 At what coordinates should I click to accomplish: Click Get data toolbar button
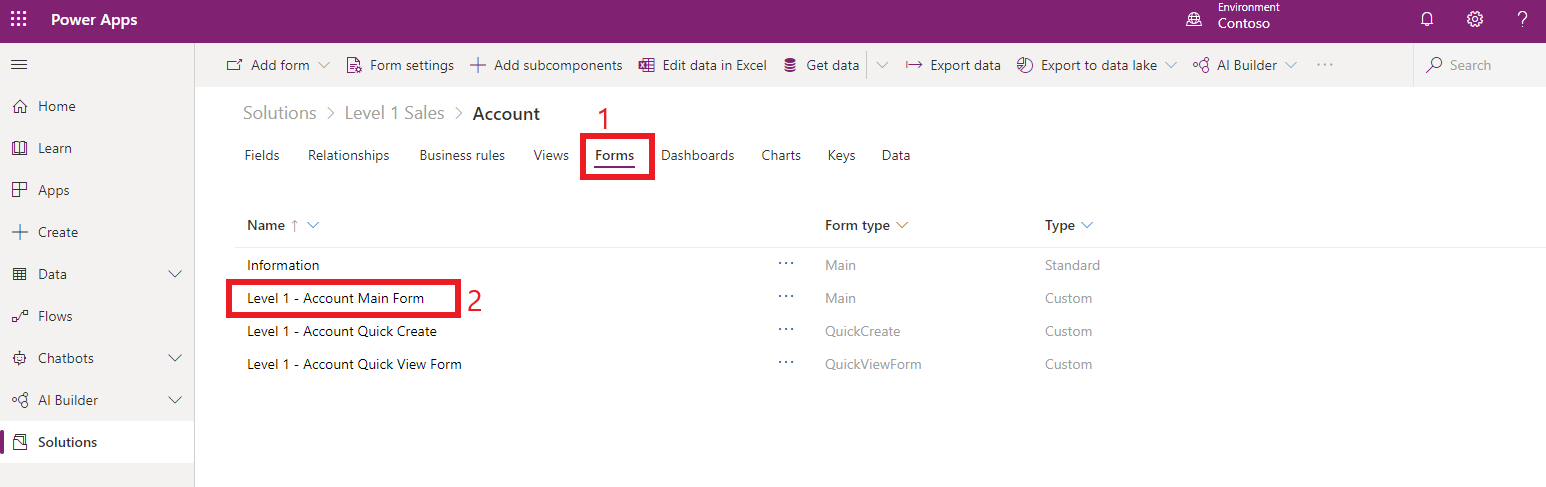tap(820, 65)
